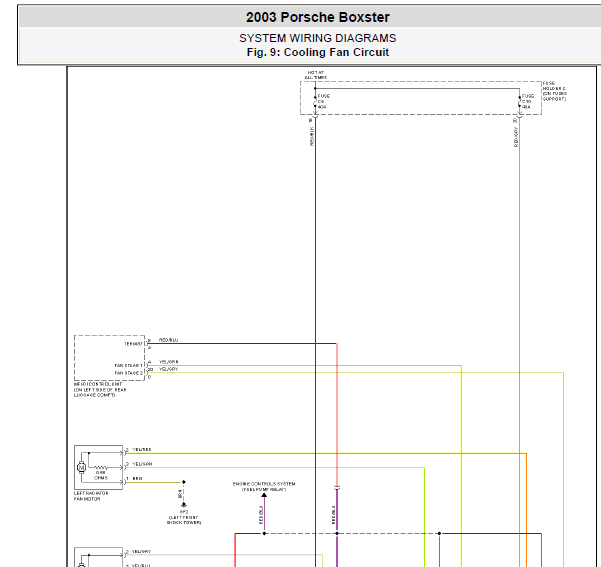
Task: Click the 'SYSTEM WIRING DIAGRAMS' heading
Action: pyautogui.click(x=318, y=38)
